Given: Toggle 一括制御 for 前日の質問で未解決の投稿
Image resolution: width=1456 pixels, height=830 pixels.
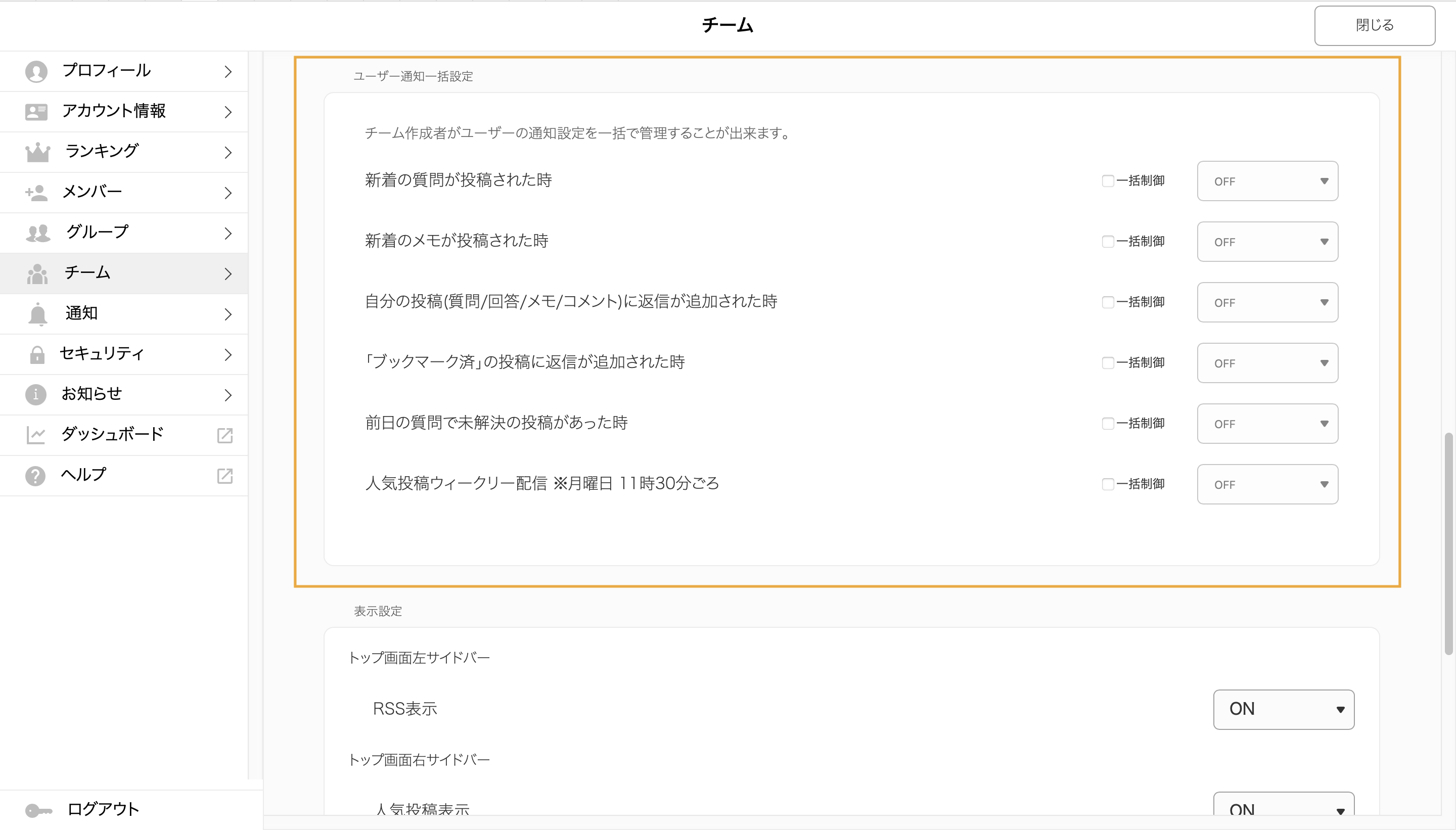Looking at the screenshot, I should click(1108, 424).
